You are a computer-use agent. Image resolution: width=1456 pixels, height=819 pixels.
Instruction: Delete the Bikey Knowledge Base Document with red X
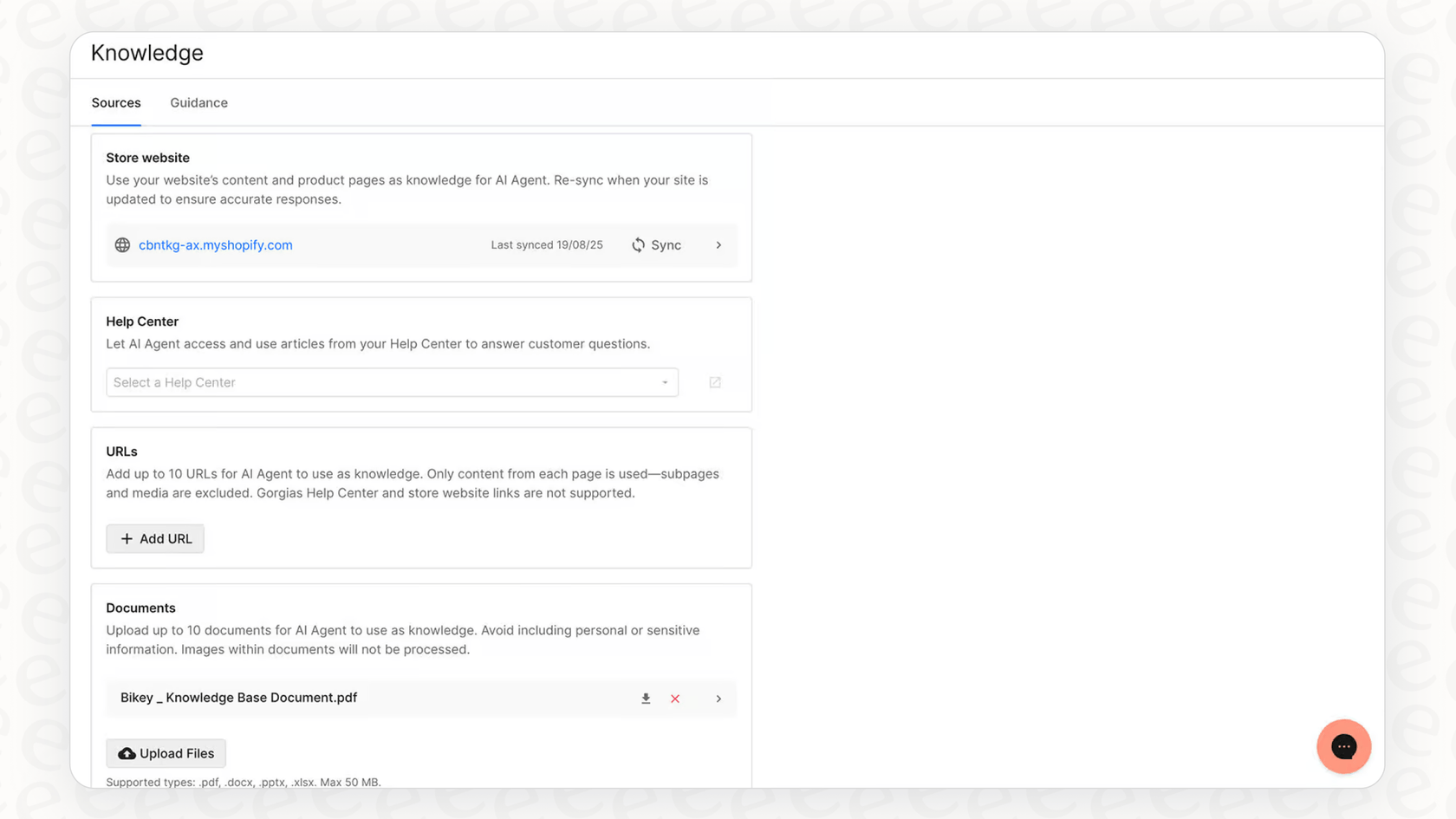pyautogui.click(x=675, y=699)
